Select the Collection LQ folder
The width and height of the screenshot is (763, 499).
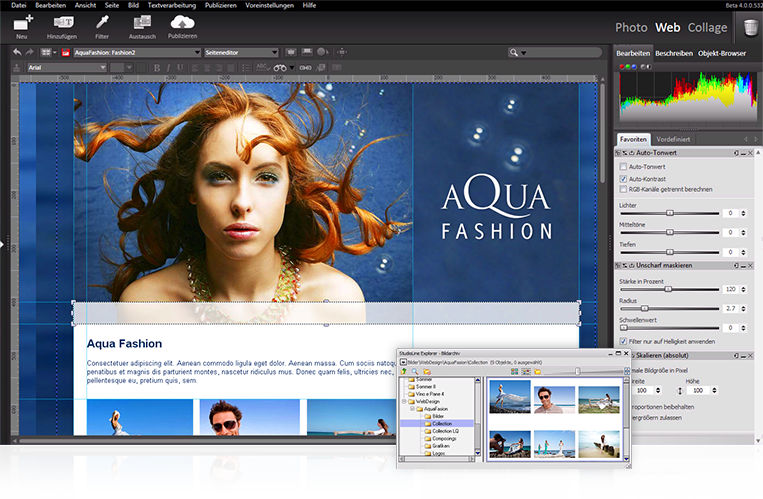pos(445,431)
